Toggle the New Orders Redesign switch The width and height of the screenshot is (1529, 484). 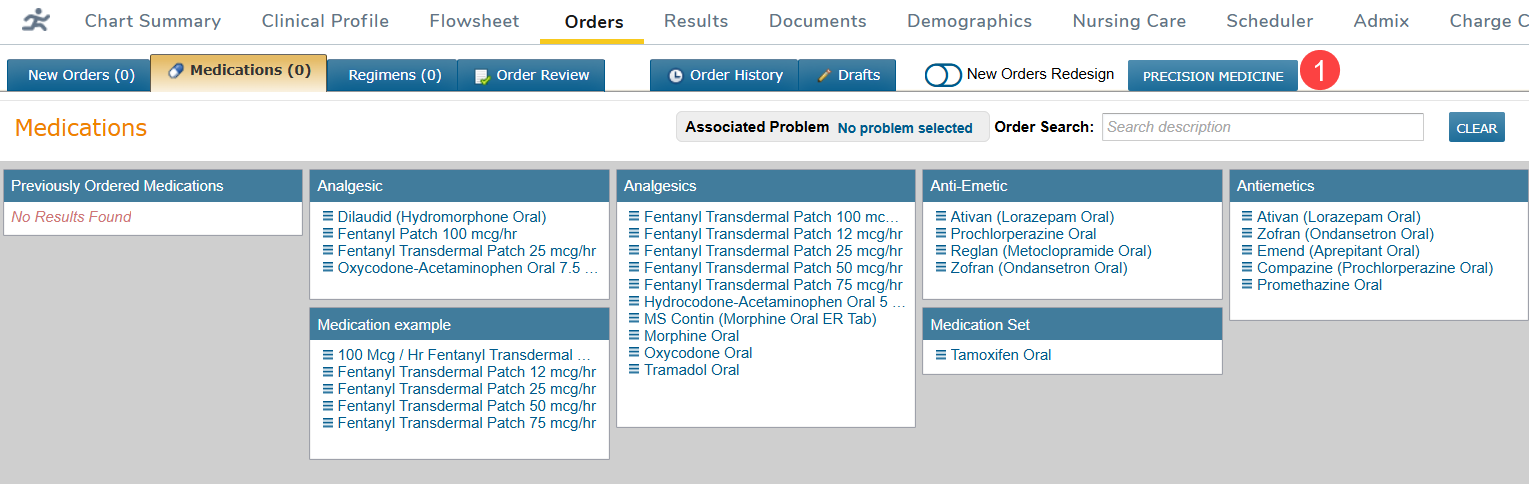click(943, 75)
